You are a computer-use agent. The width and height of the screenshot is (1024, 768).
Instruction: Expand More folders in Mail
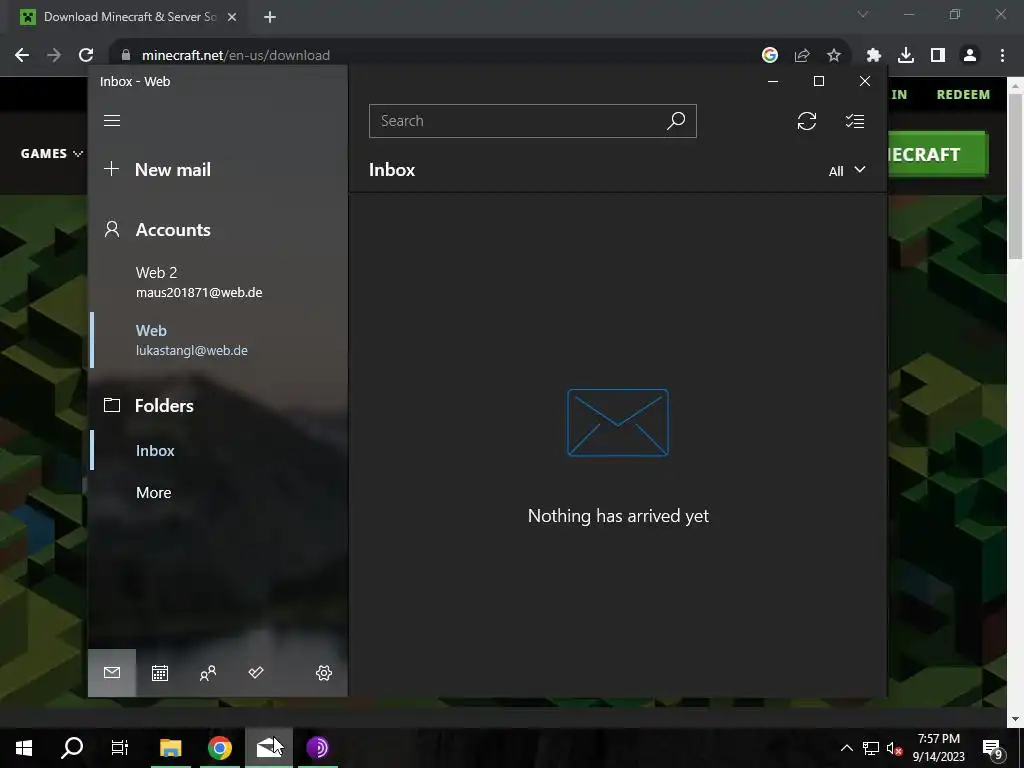[x=153, y=492]
